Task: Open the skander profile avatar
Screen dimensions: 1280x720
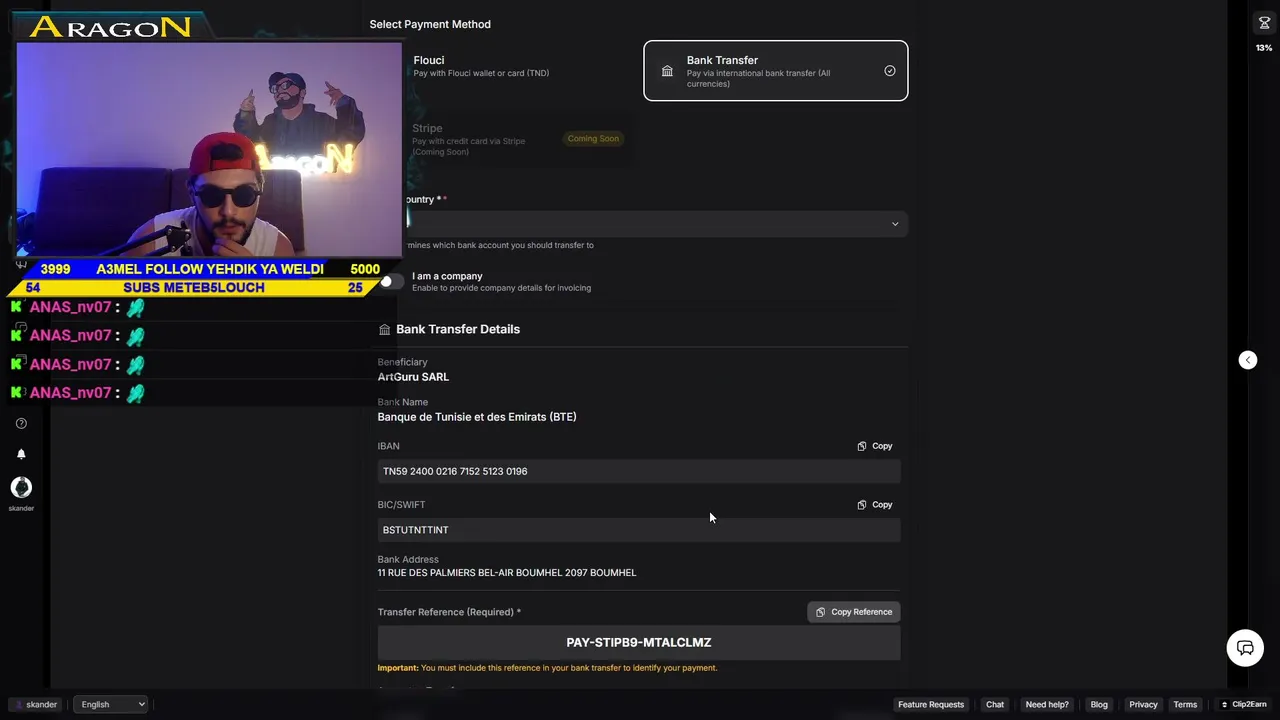Action: point(21,487)
